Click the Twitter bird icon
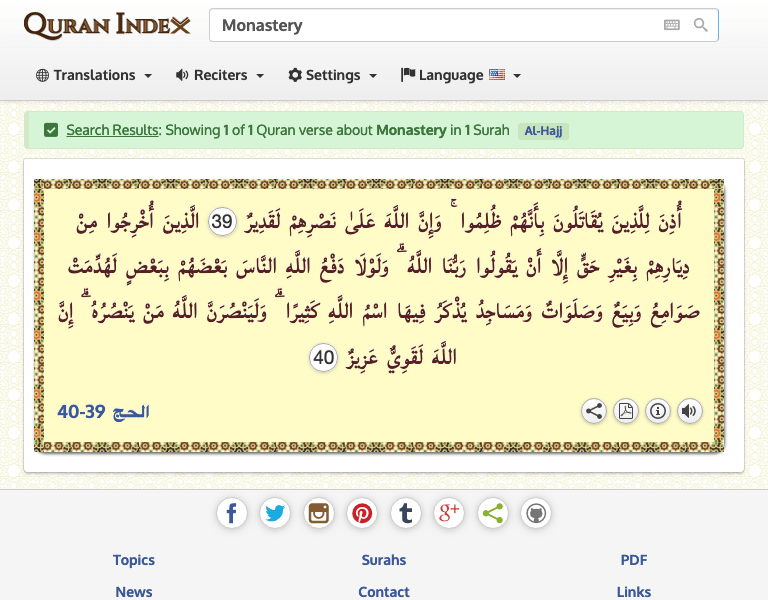Screen dimensions: 768x600 [x=275, y=514]
